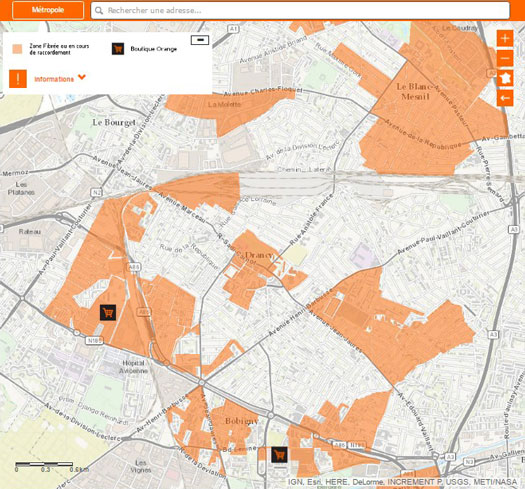The image size is (525, 489).
Task: Select the Boutique Orange marker near Hôpital Avicenne
Action: 108,312
